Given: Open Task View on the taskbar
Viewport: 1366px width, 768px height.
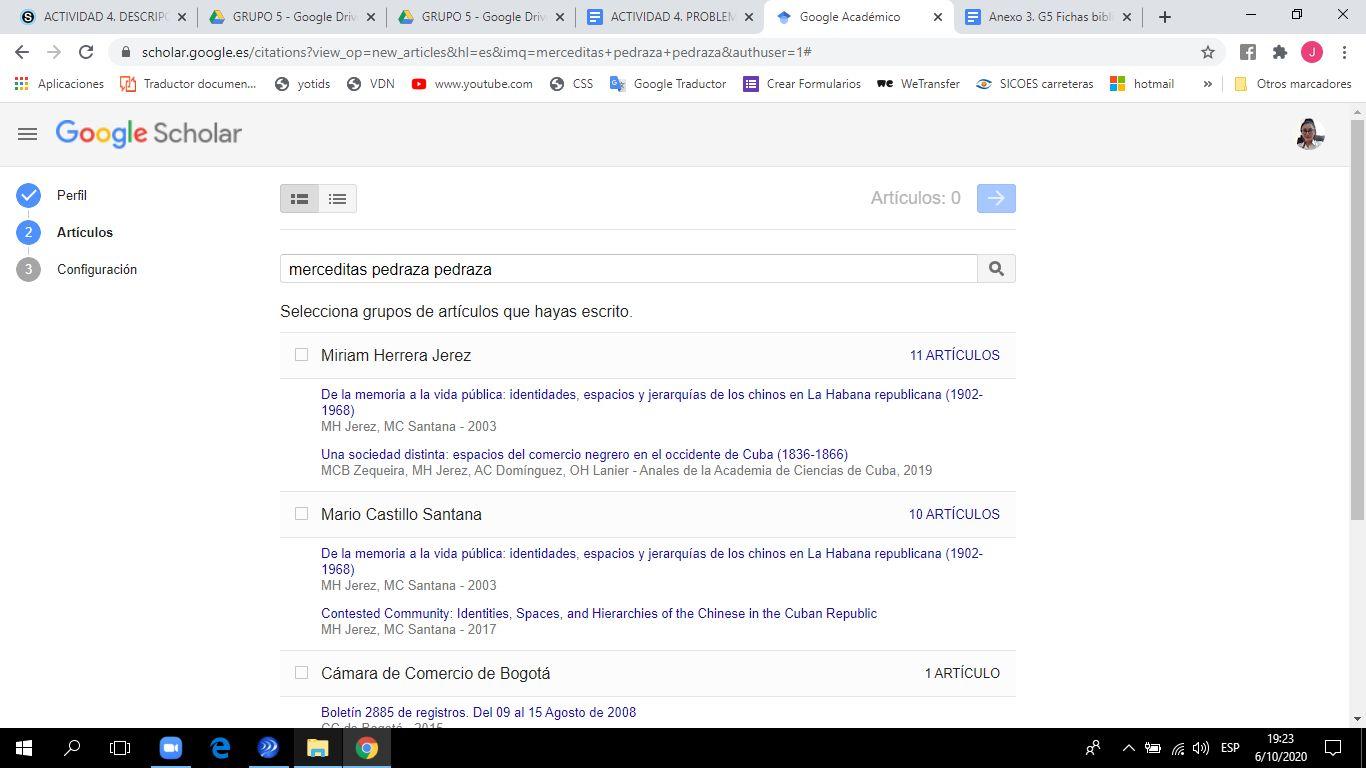Looking at the screenshot, I should (120, 747).
